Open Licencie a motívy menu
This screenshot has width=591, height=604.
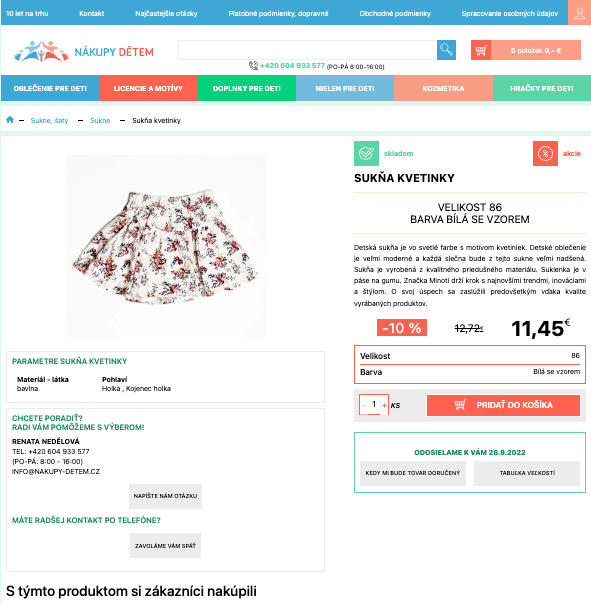click(x=148, y=88)
